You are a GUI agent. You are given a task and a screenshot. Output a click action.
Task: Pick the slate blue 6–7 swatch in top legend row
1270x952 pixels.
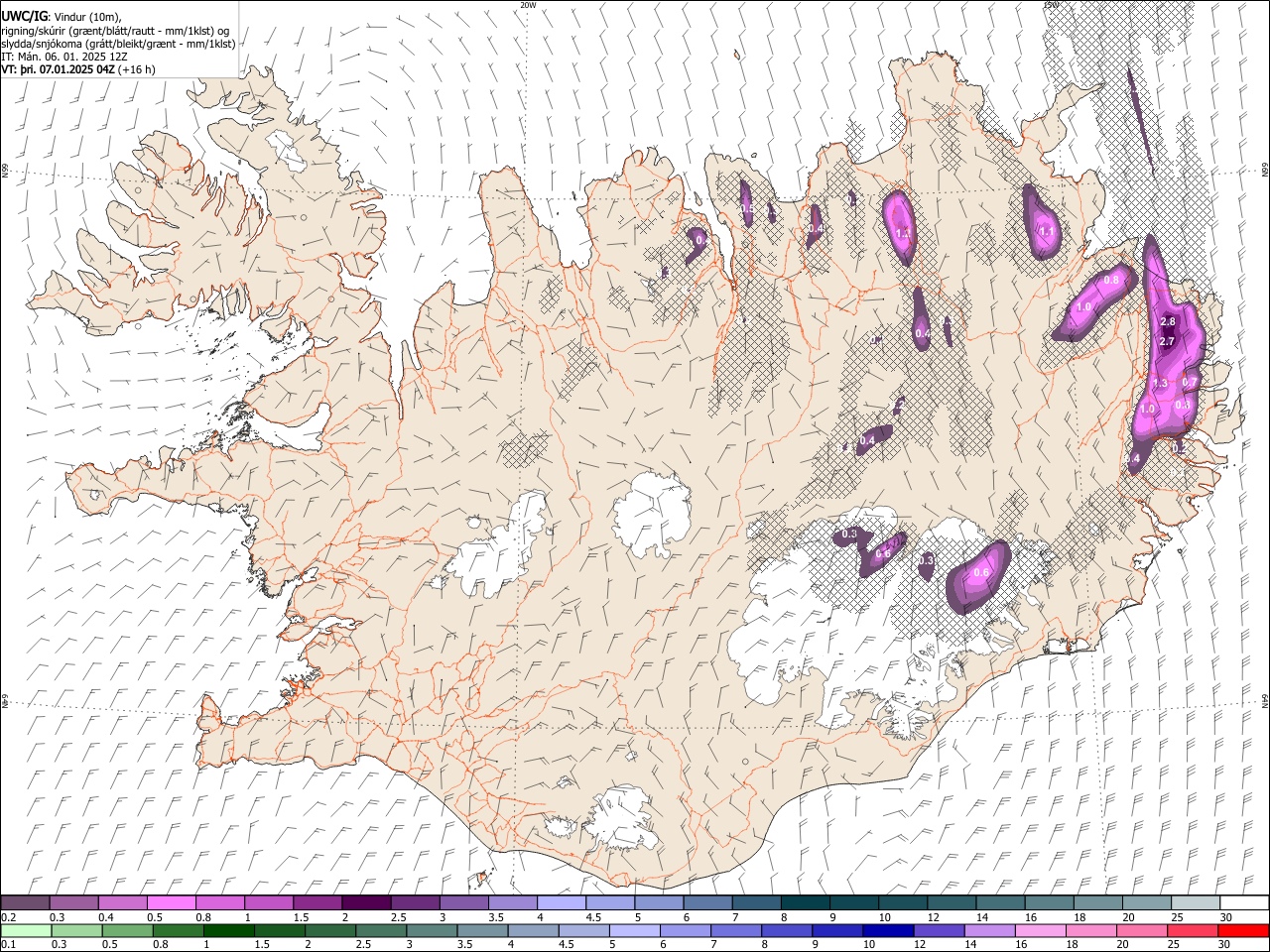[708, 903]
